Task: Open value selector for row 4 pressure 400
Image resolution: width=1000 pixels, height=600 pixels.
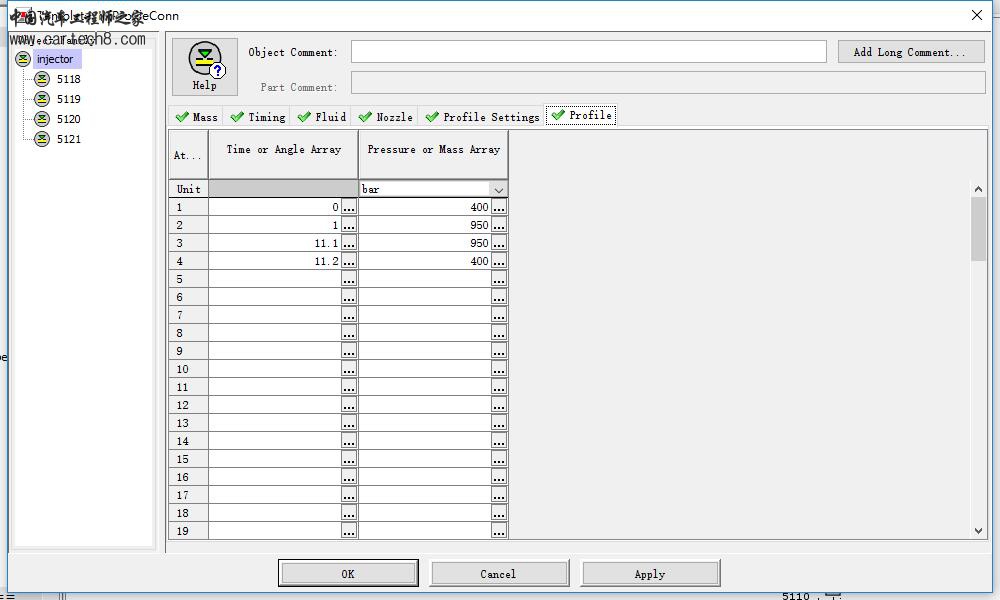Action: tap(499, 261)
